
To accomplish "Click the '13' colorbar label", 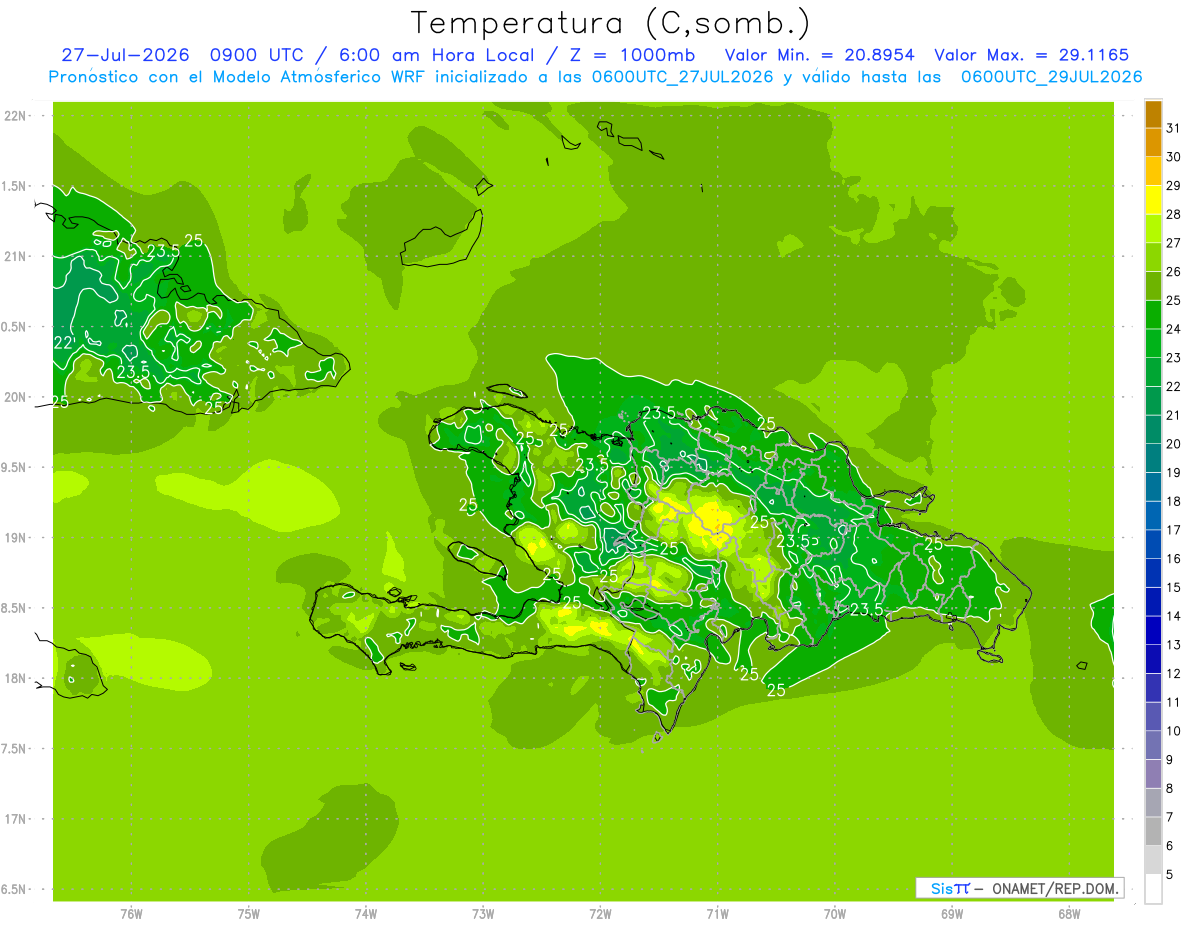I will [x=1174, y=645].
